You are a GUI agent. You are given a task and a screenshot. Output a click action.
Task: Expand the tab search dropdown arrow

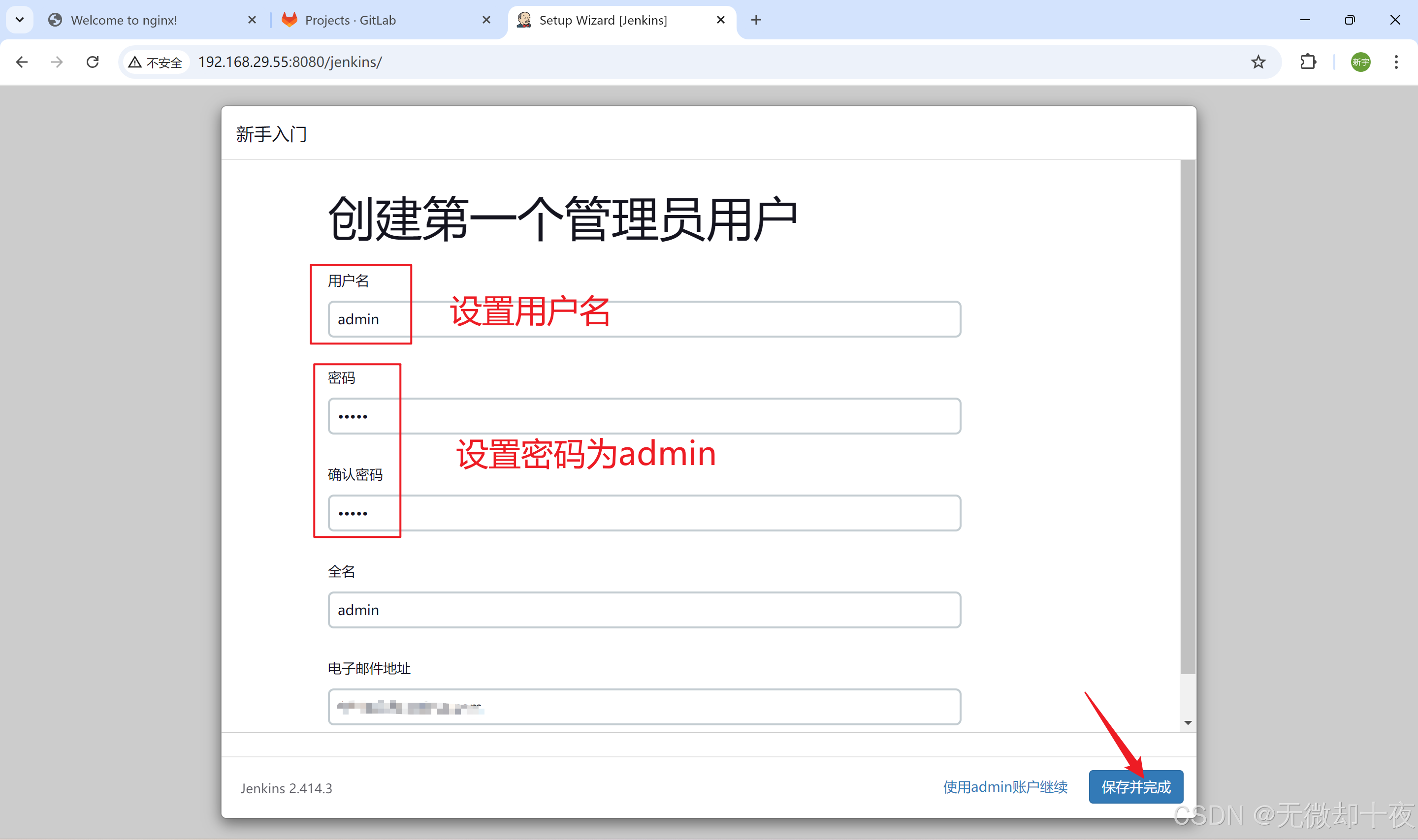click(x=20, y=20)
